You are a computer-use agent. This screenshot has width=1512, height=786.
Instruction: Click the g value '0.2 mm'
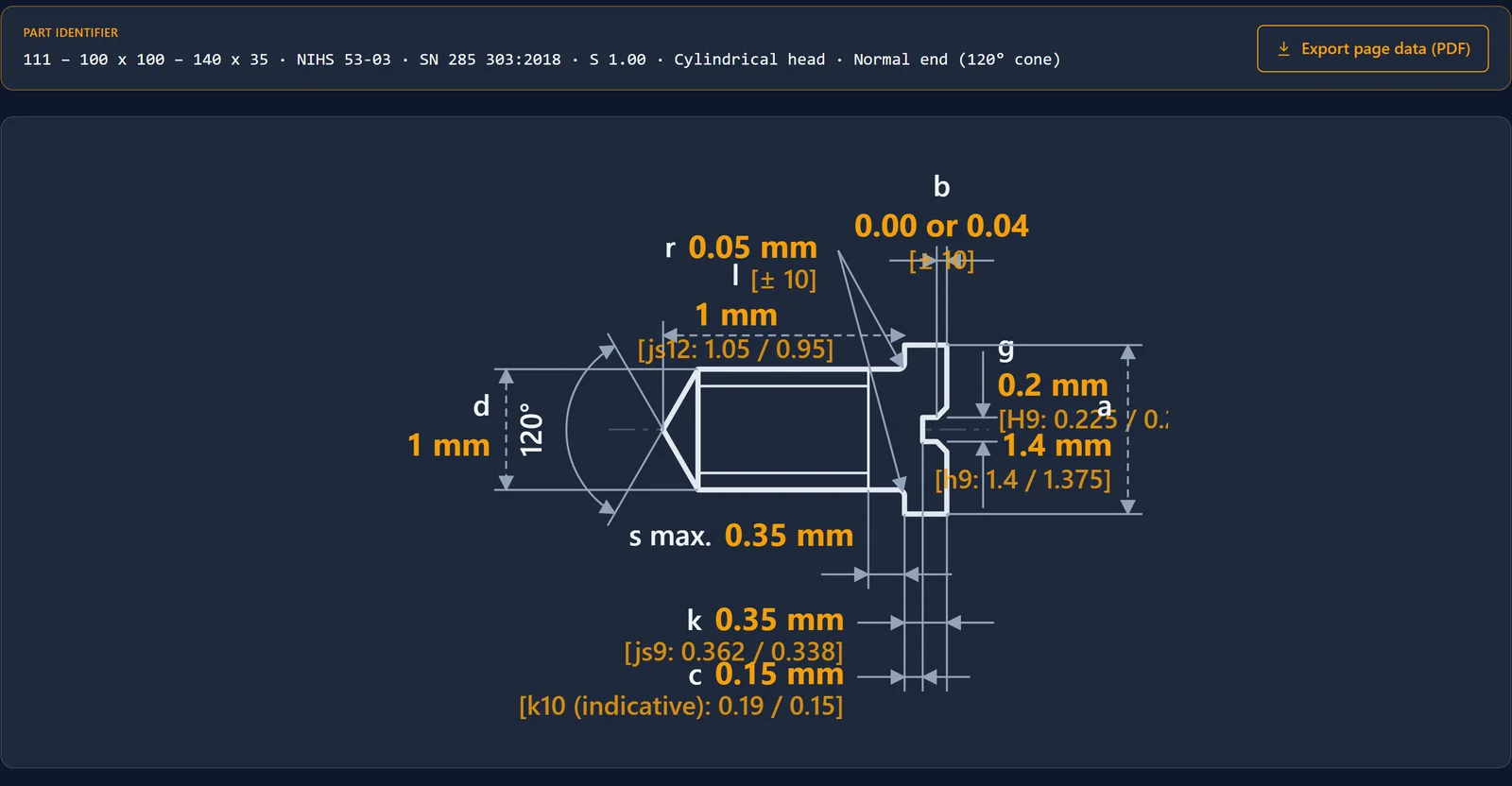point(1053,385)
